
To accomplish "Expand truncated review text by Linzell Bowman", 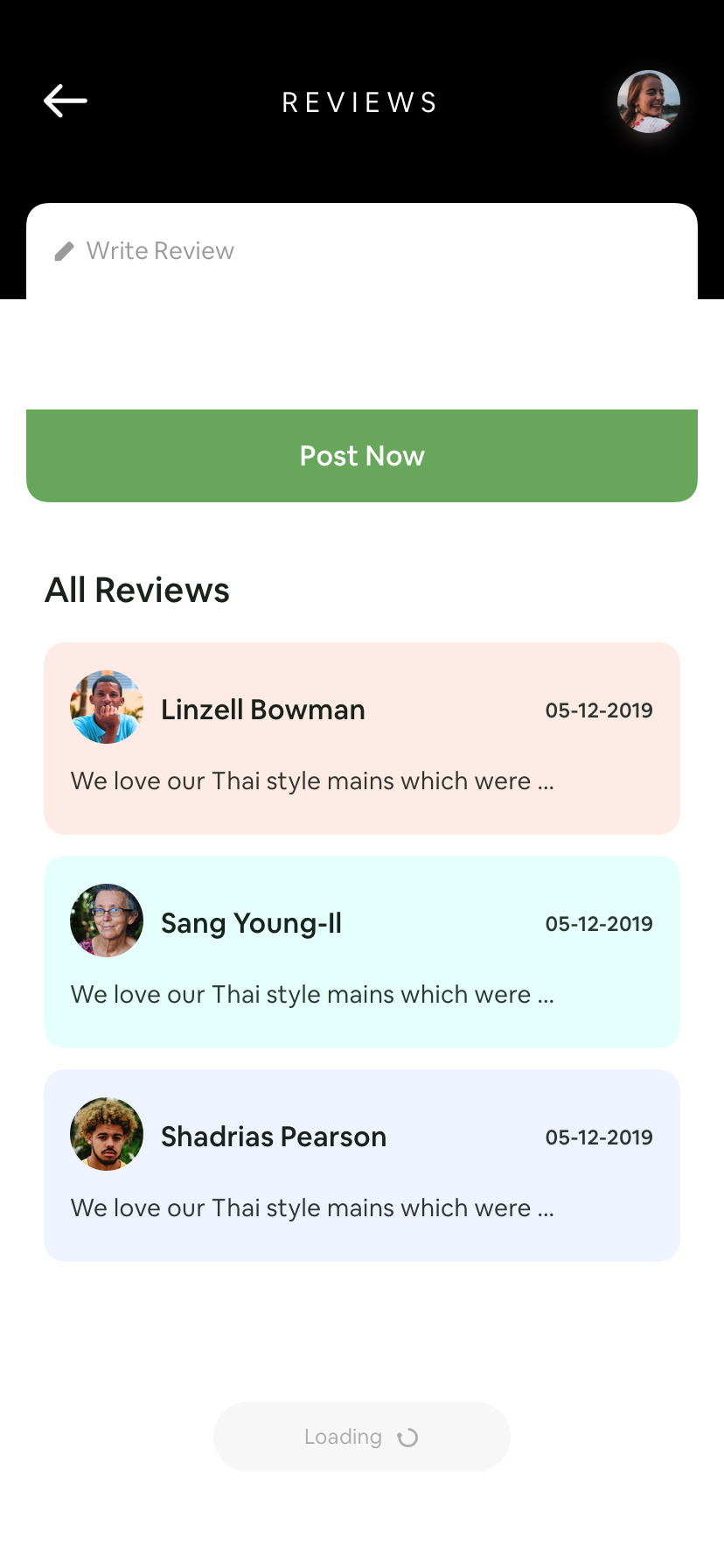I will (312, 780).
